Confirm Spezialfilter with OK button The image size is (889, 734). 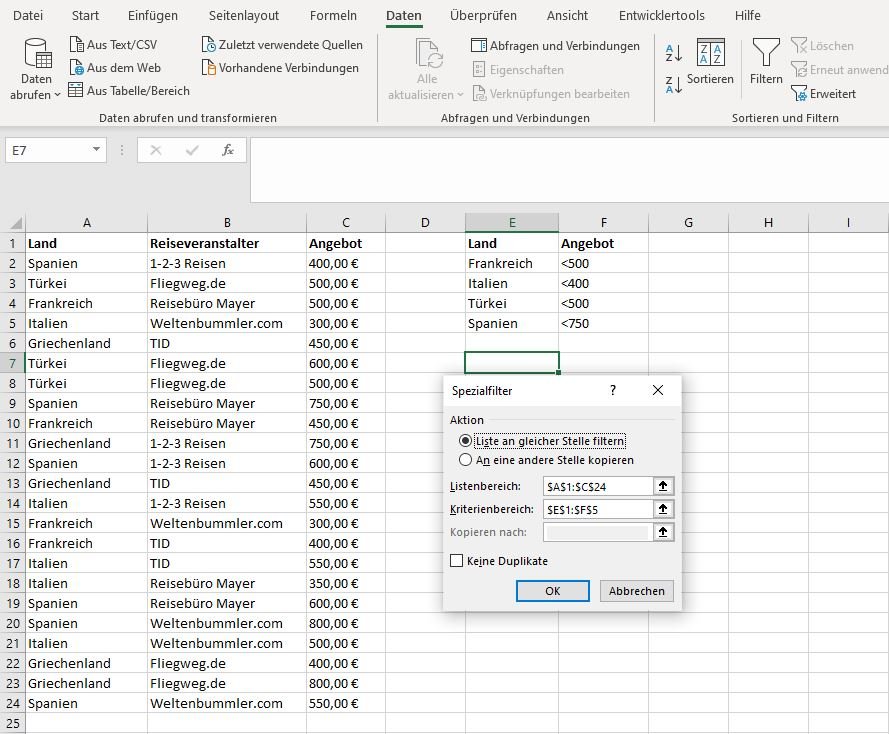click(x=552, y=591)
